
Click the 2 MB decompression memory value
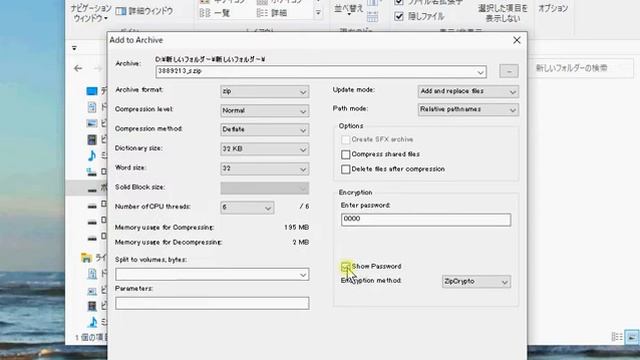click(x=301, y=242)
